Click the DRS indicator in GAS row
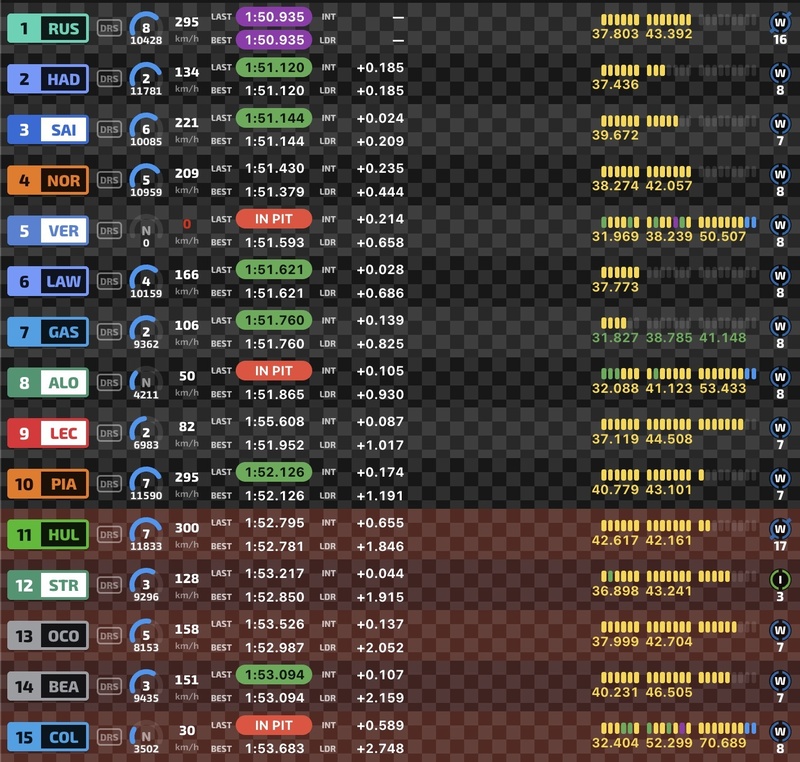The image size is (800, 762). (109, 332)
